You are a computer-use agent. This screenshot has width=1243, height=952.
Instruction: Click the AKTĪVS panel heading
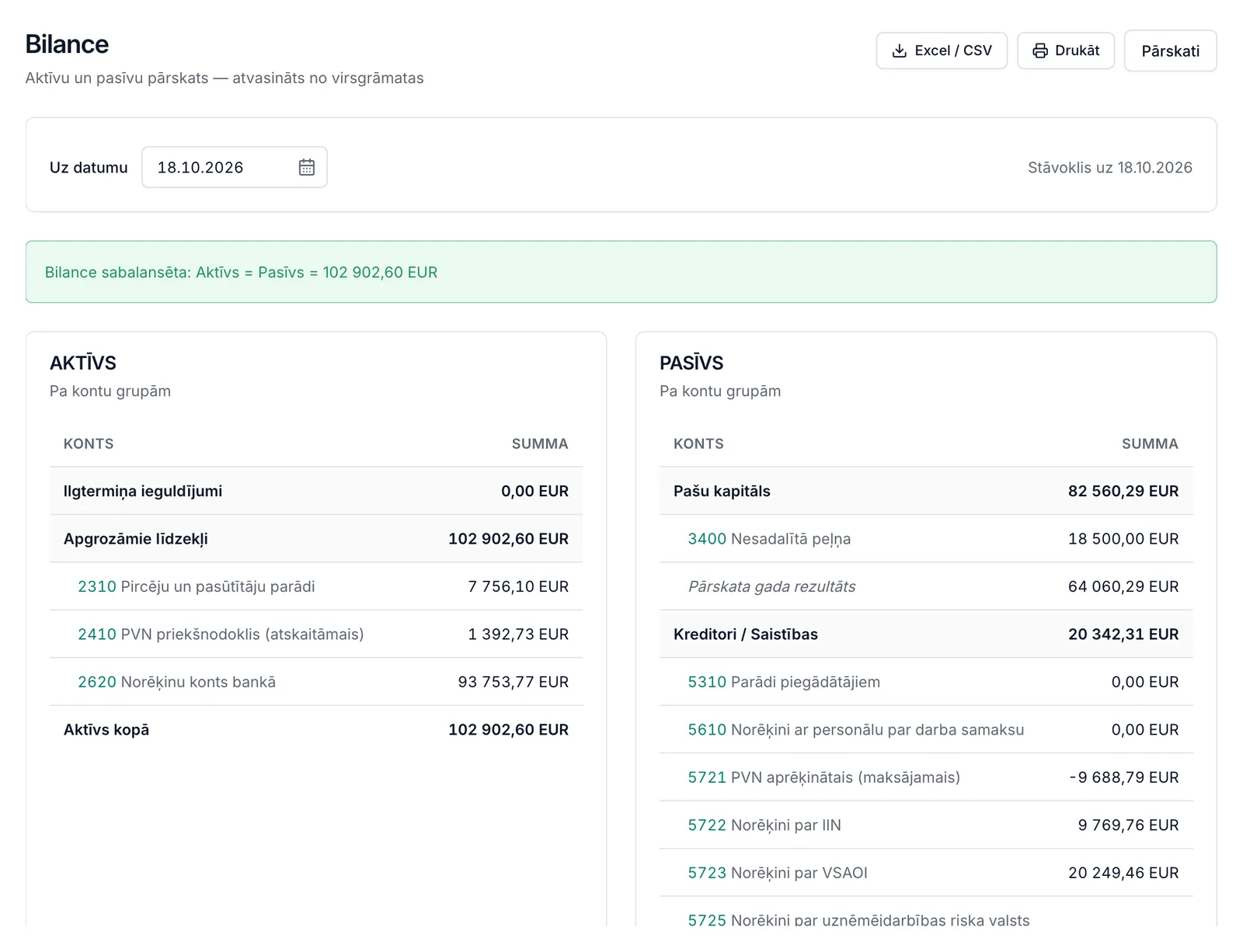83,363
